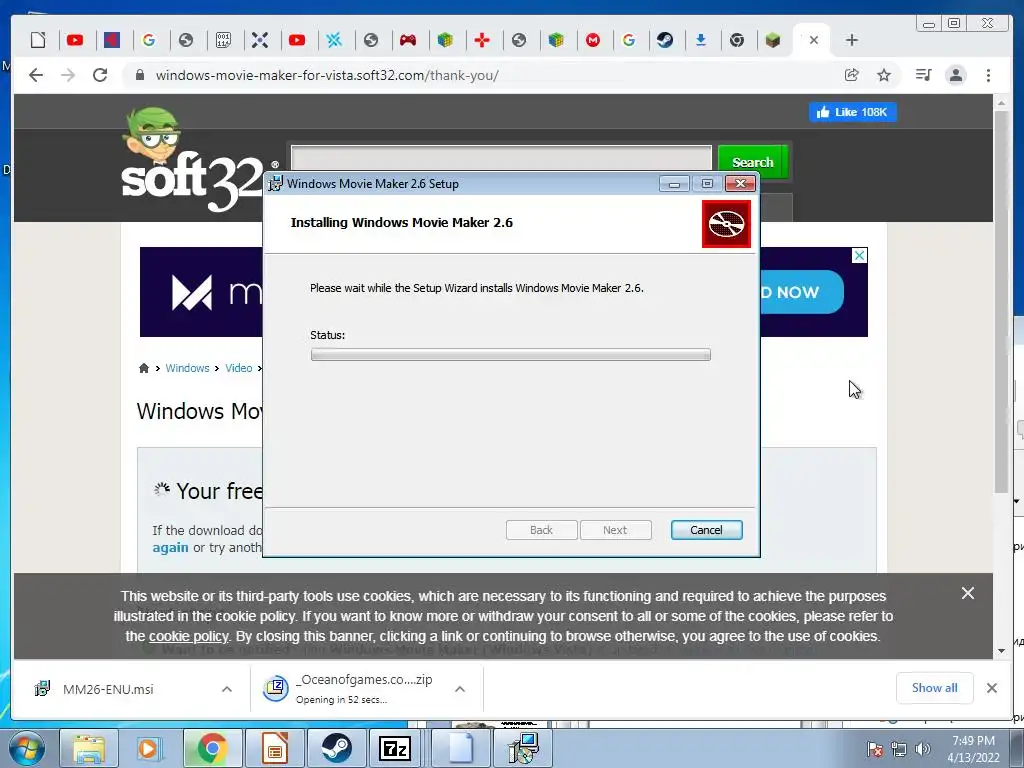
Task: Switch to the Minecraft grass block tab
Action: click(773, 40)
